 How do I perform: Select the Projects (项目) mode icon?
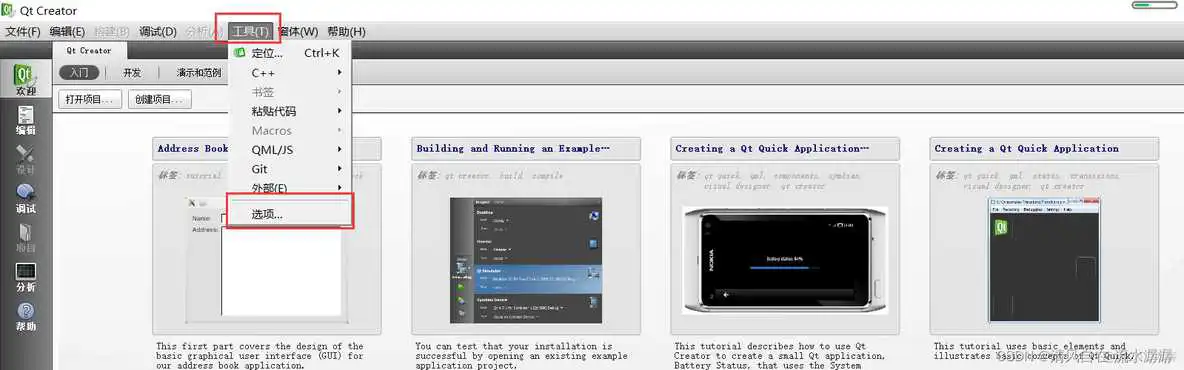coord(26,238)
